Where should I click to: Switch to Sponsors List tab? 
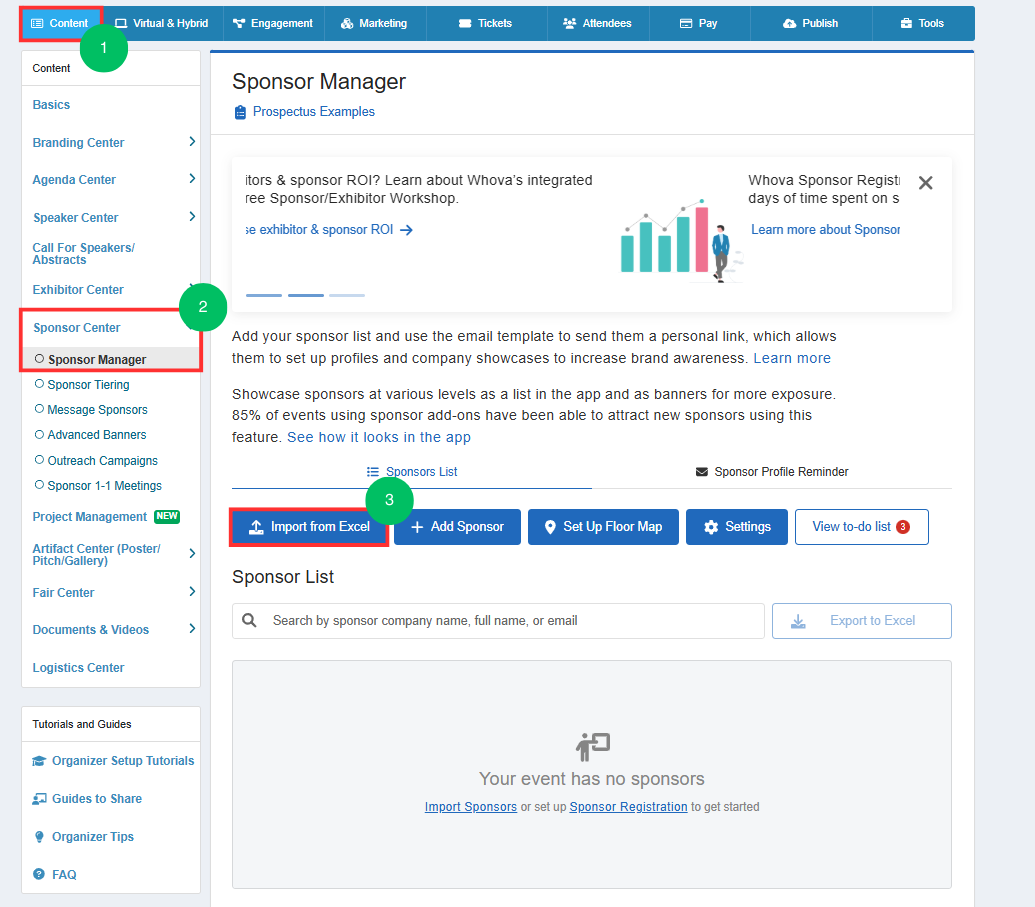point(412,472)
